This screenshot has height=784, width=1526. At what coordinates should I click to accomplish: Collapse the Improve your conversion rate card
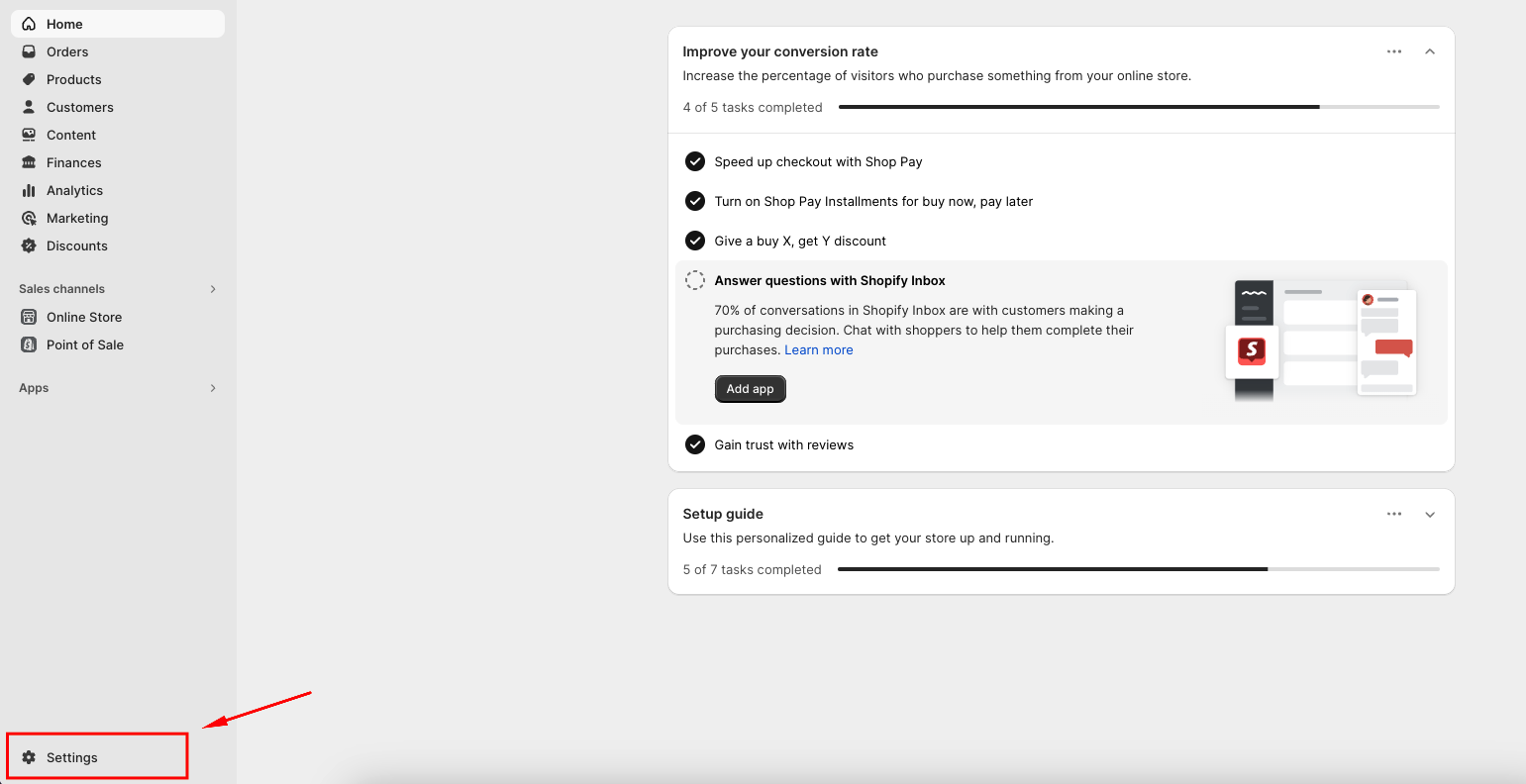coord(1430,51)
